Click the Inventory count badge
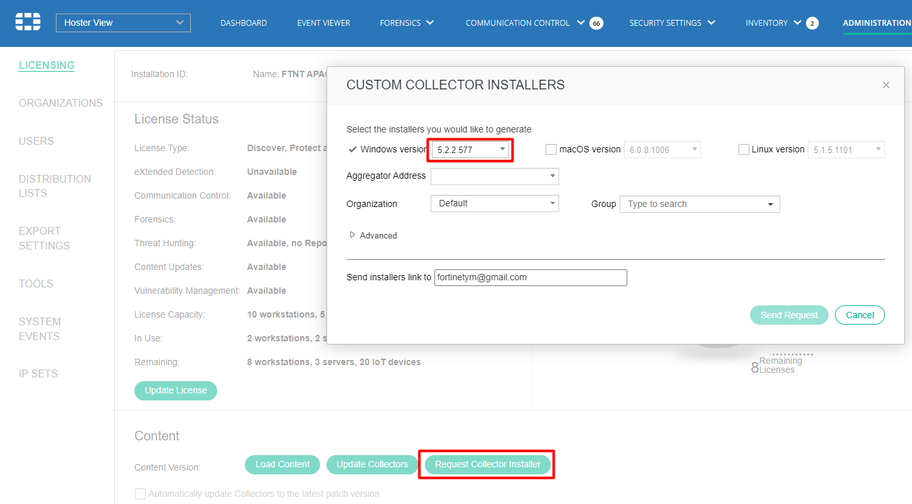Viewport: 912px width, 504px height. tap(812, 23)
